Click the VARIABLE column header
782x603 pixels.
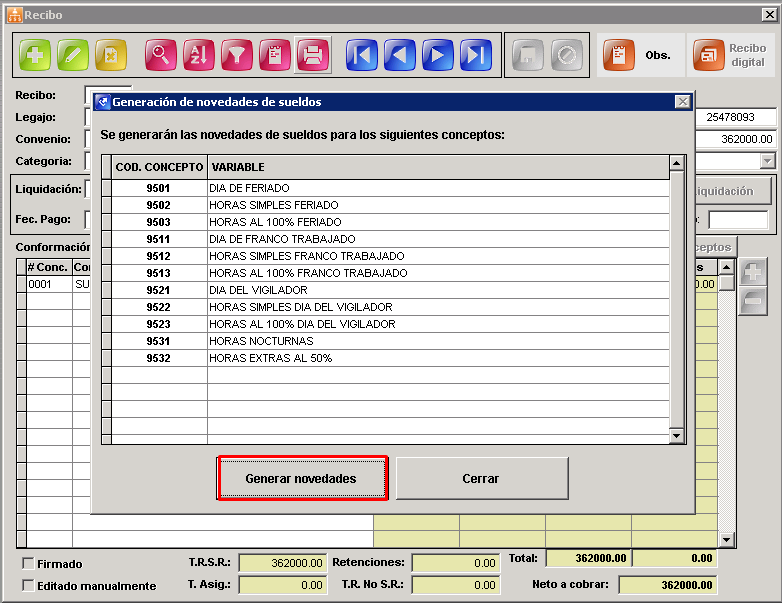tap(438, 167)
